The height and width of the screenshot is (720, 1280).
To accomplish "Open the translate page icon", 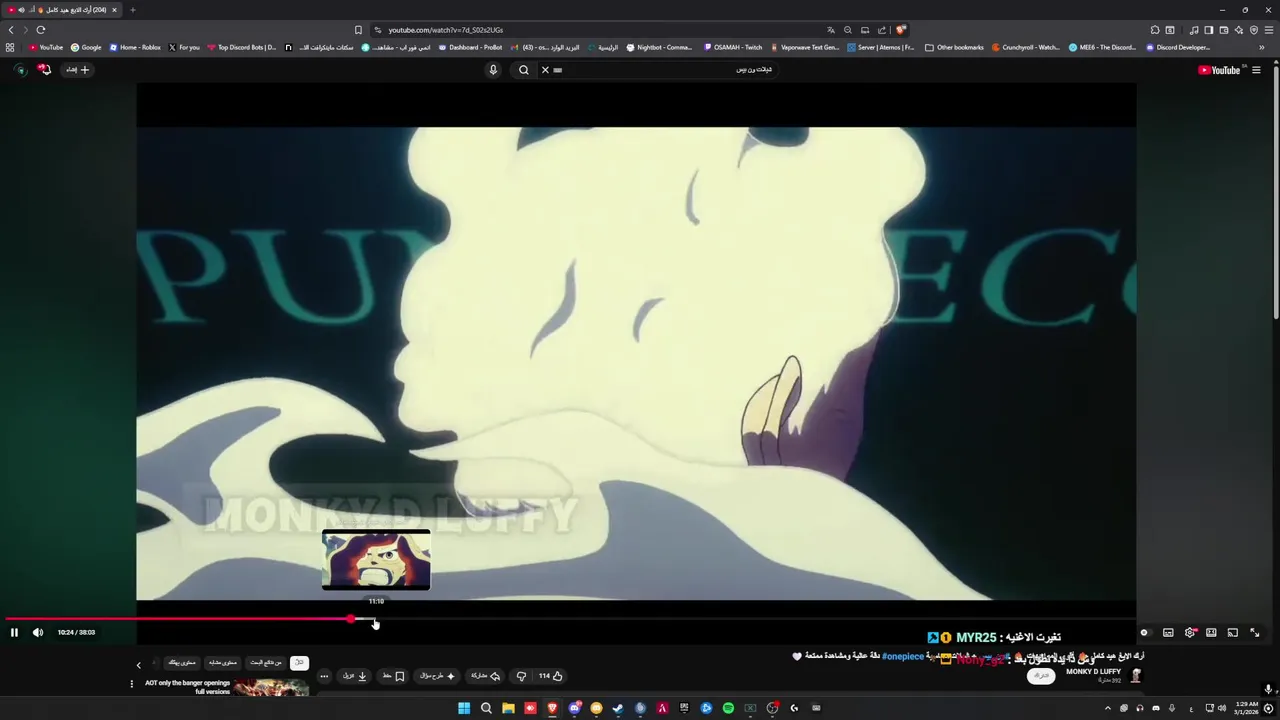I will tap(830, 30).
